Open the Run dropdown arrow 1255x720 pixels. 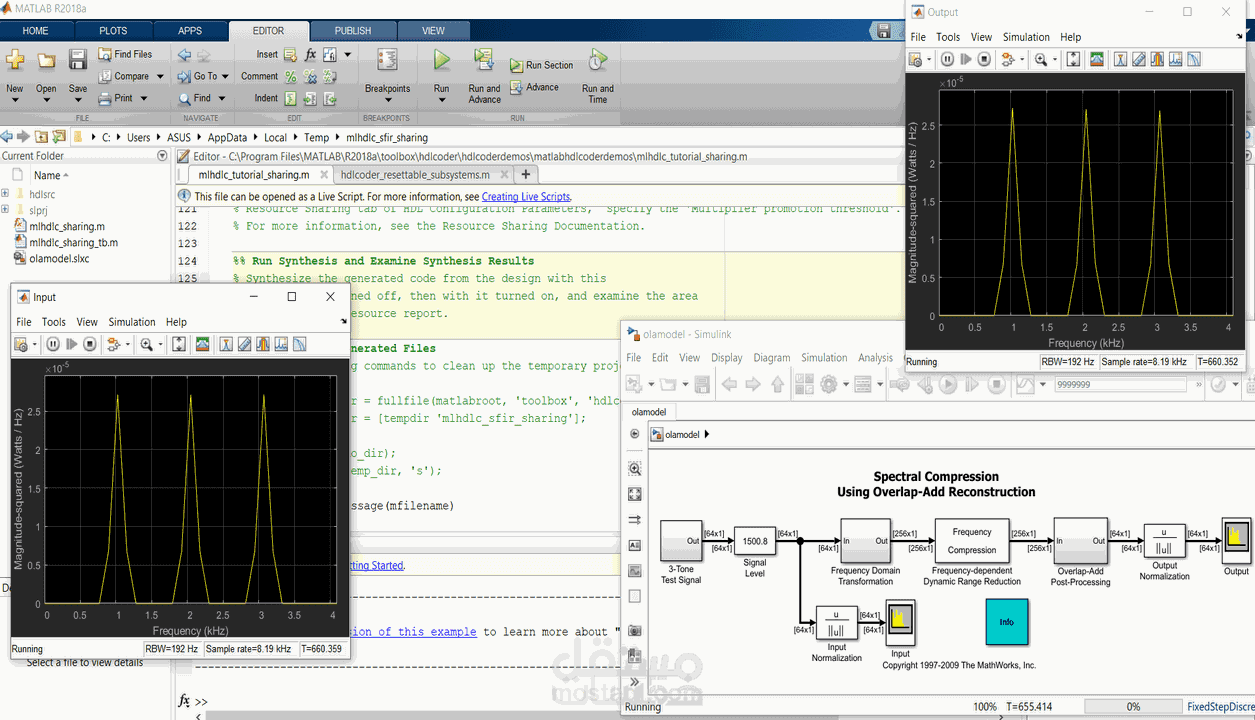coord(441,101)
